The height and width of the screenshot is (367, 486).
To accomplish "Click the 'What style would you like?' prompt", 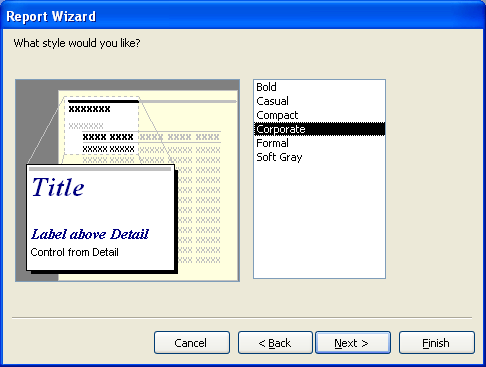I will pyautogui.click(x=77, y=43).
